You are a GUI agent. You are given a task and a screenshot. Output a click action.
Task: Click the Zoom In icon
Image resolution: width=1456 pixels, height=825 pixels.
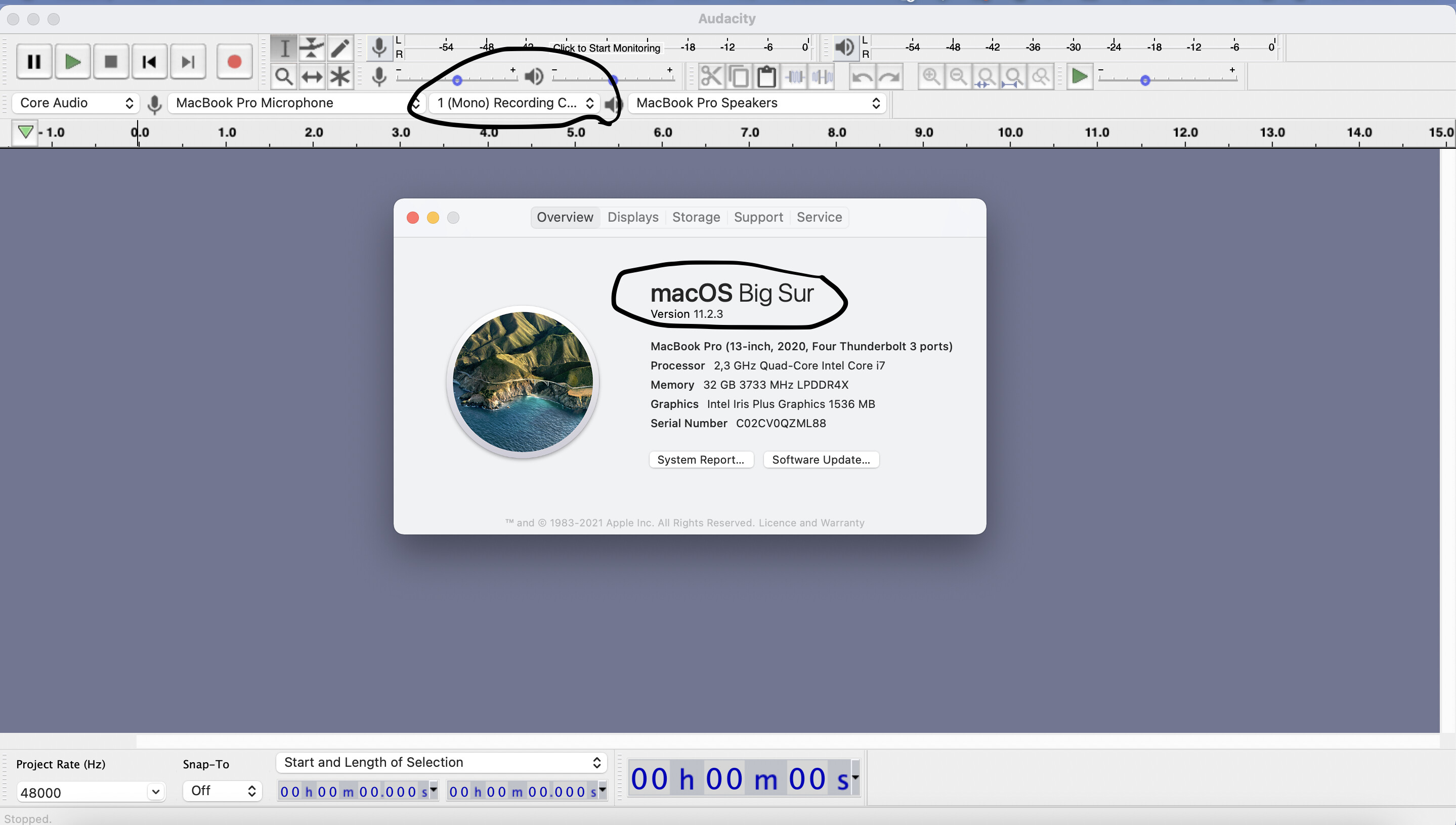pos(930,76)
